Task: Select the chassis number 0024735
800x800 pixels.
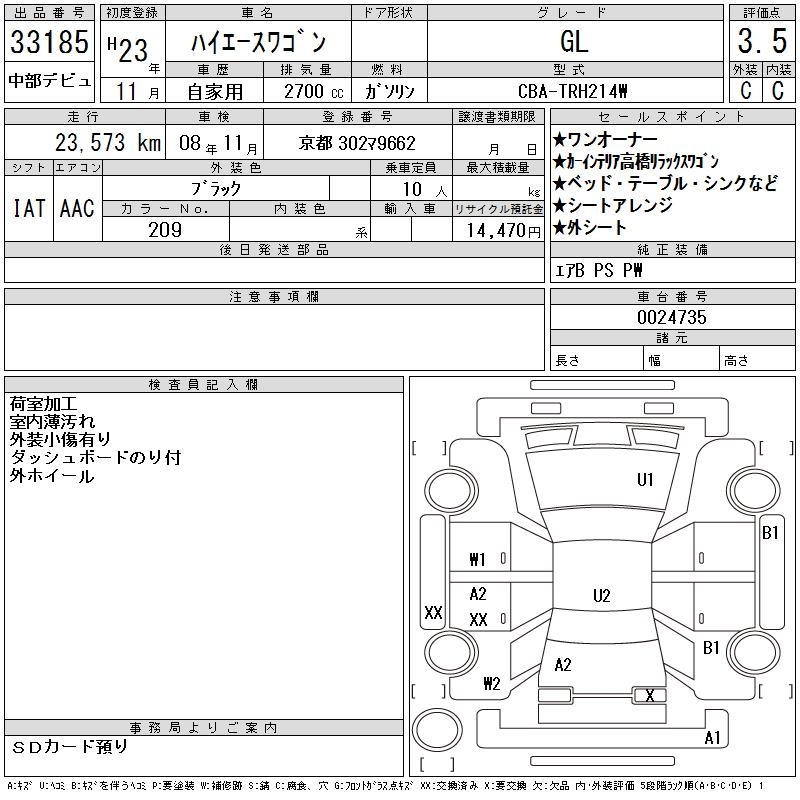Action: click(672, 317)
